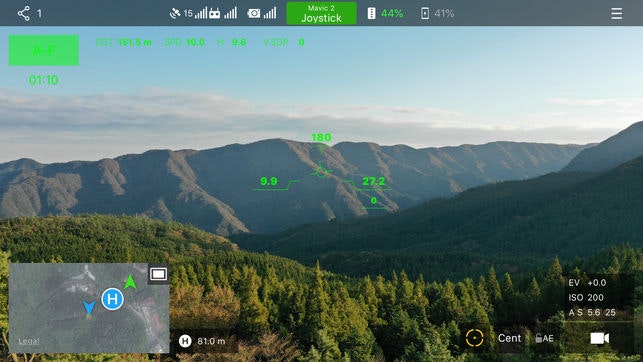Image resolution: width=643 pixels, height=362 pixels.
Task: Tap the remote controller signal icon
Action: pos(214,14)
